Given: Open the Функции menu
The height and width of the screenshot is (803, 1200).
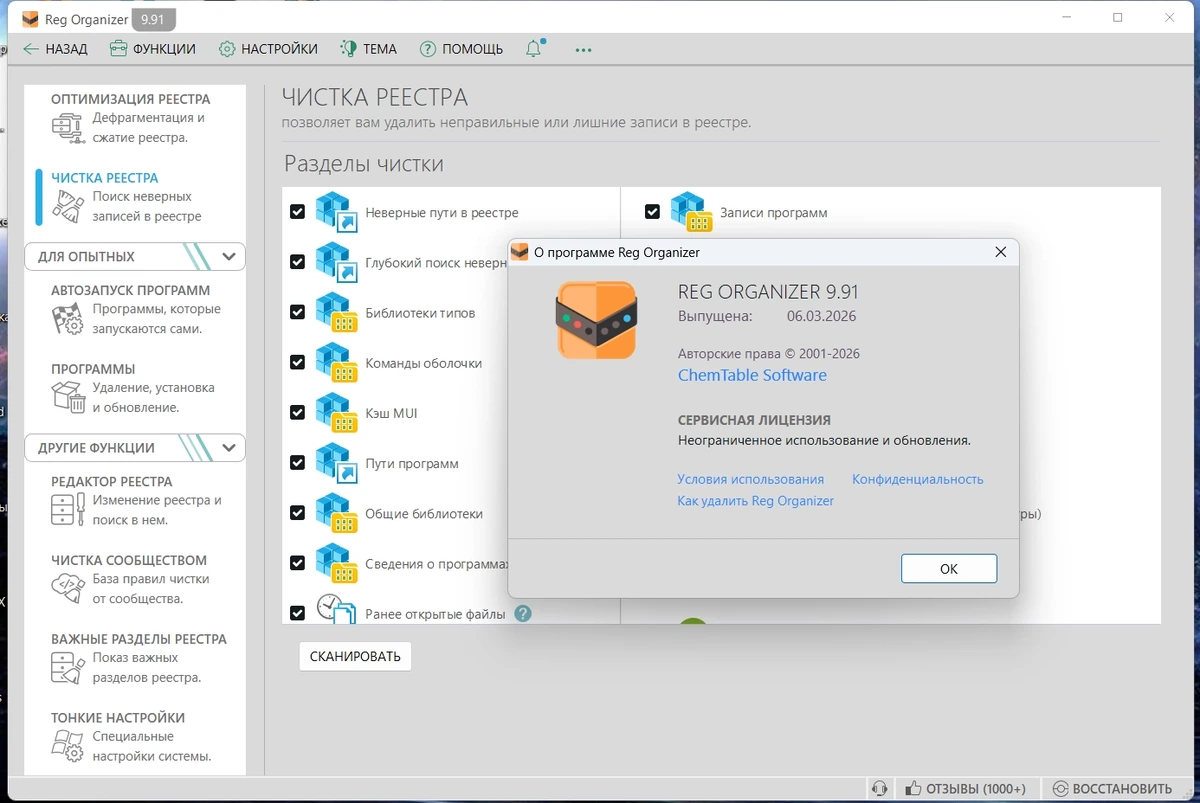Looking at the screenshot, I should (152, 49).
